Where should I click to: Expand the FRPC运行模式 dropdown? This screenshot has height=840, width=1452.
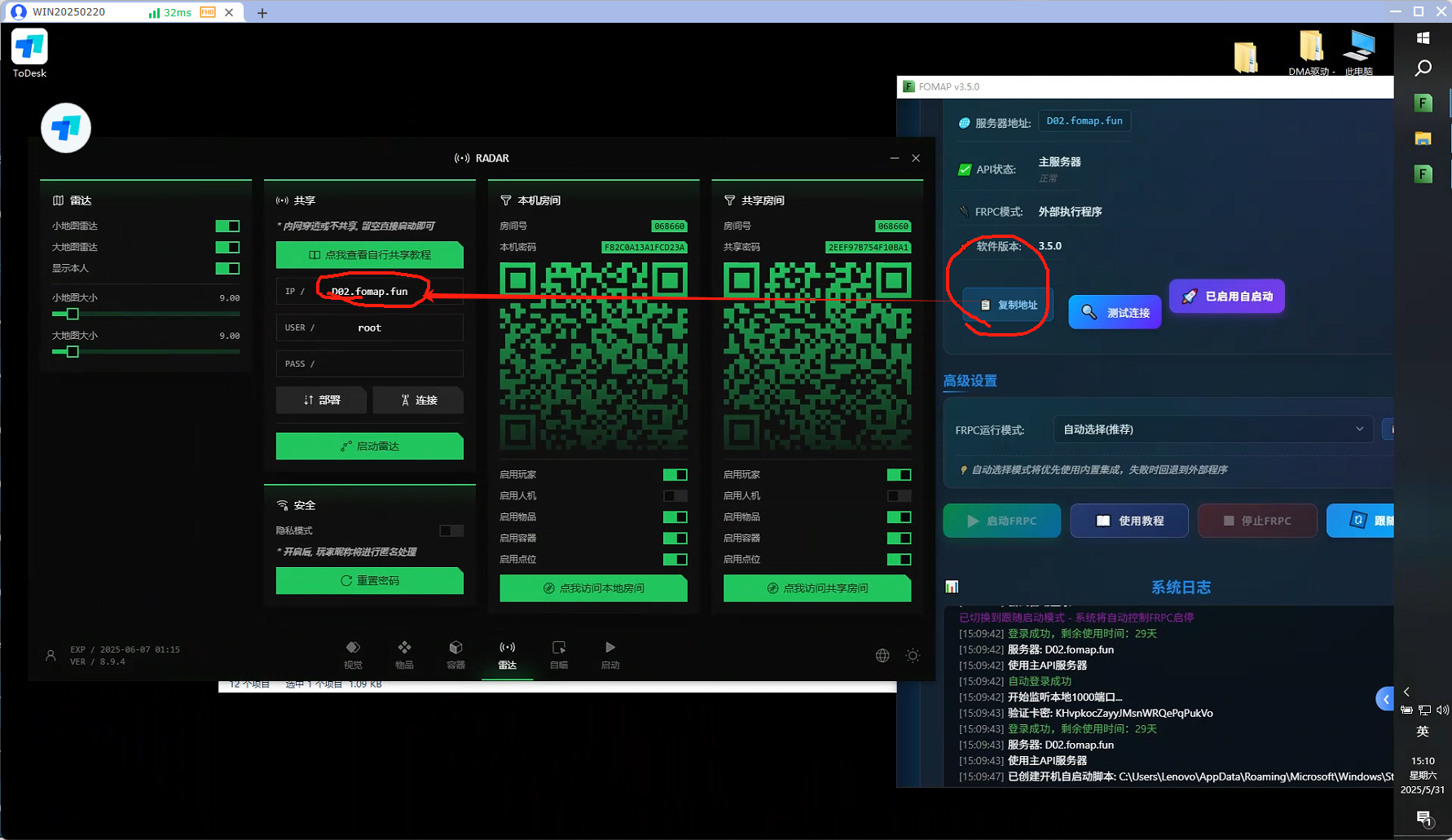[x=1212, y=429]
